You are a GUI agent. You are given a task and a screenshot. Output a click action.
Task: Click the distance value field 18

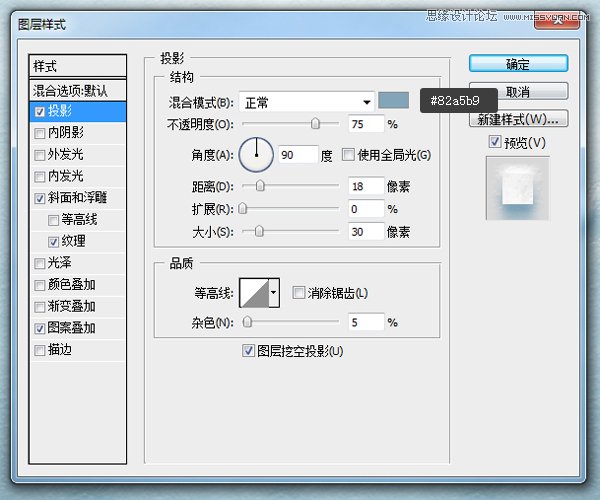coord(366,186)
